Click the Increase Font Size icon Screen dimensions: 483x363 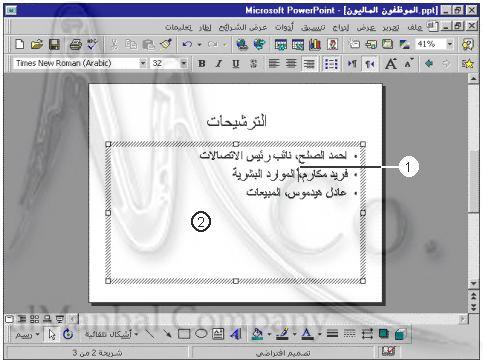pyautogui.click(x=391, y=63)
